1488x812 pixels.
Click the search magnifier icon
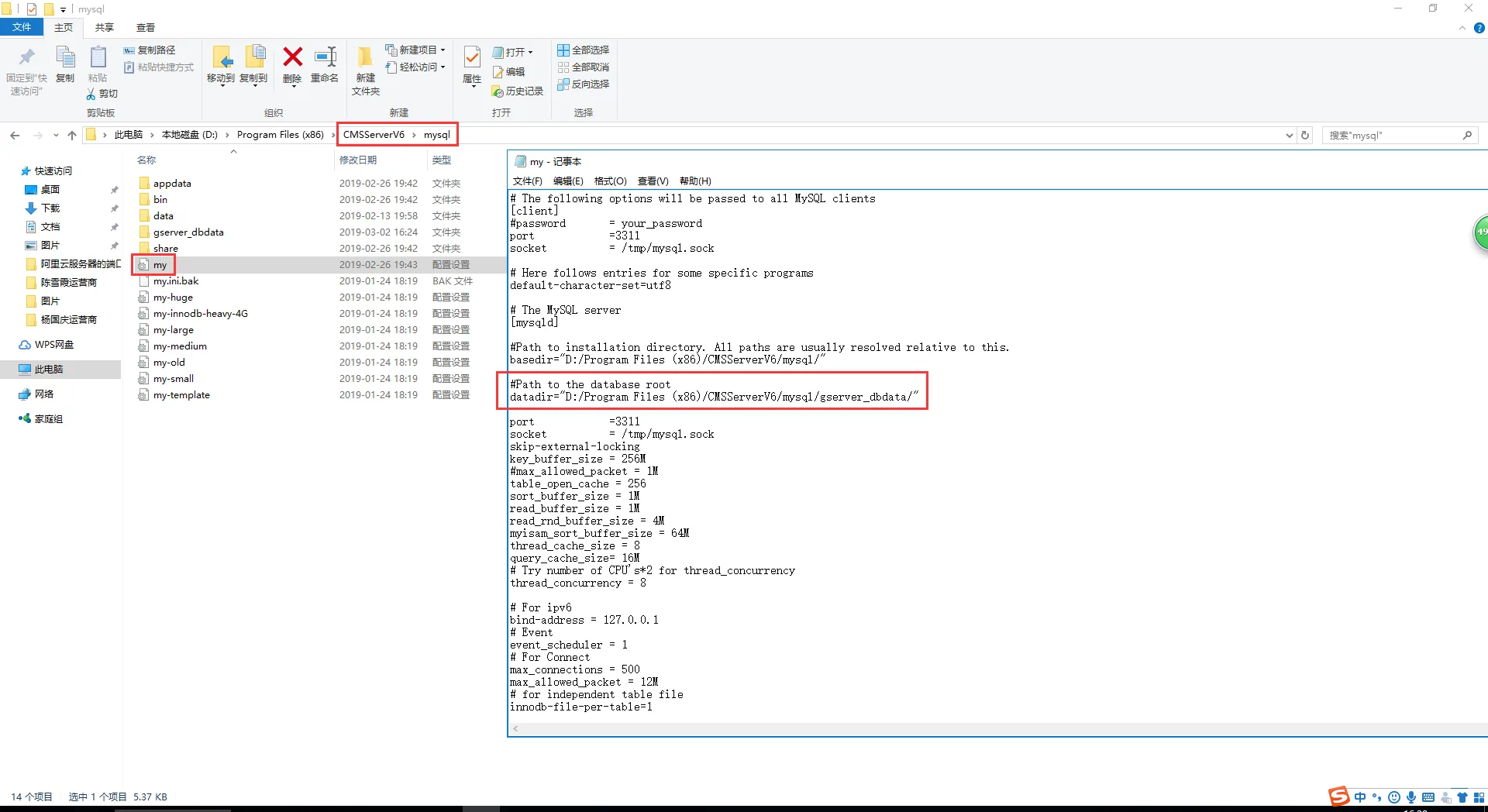click(1467, 136)
